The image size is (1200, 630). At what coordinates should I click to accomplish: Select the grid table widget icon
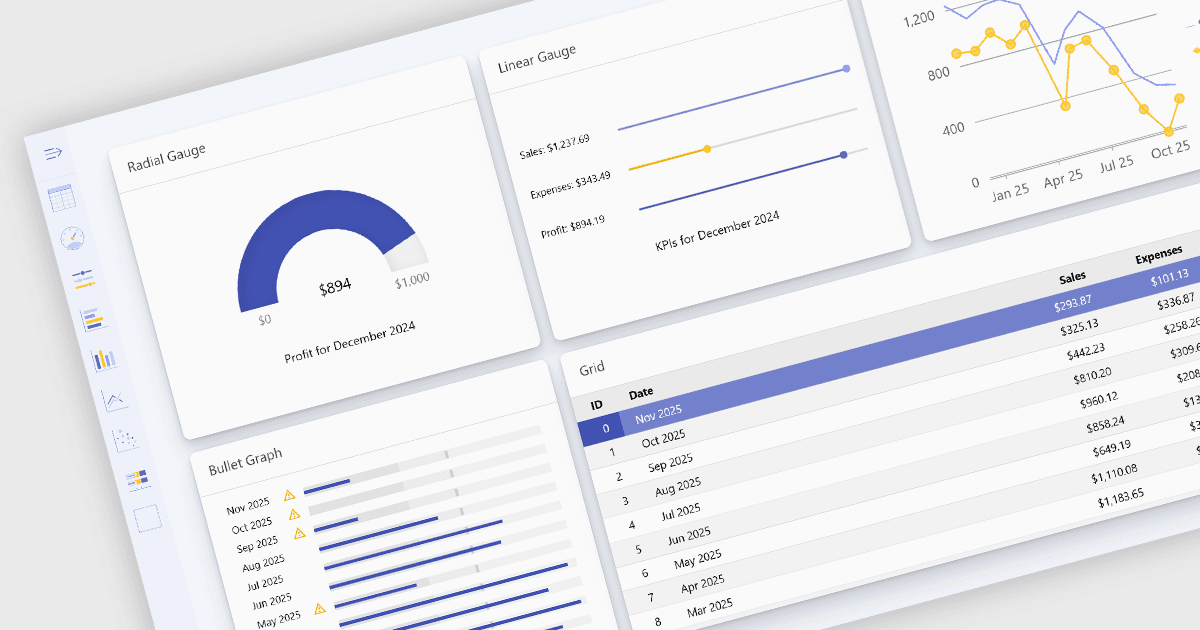[62, 196]
